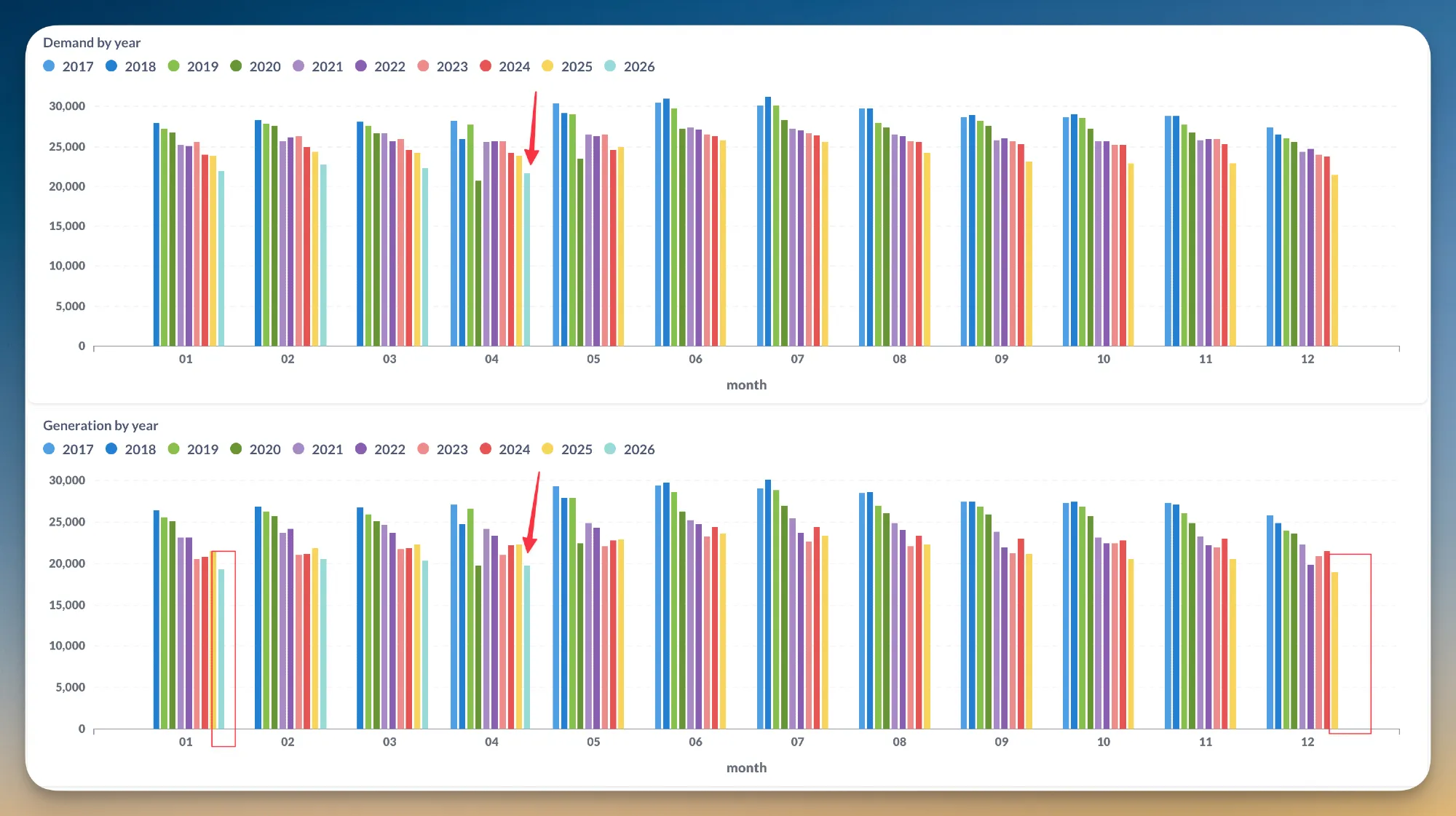
Task: Click the month axis title under Demand chart
Action: click(x=746, y=385)
